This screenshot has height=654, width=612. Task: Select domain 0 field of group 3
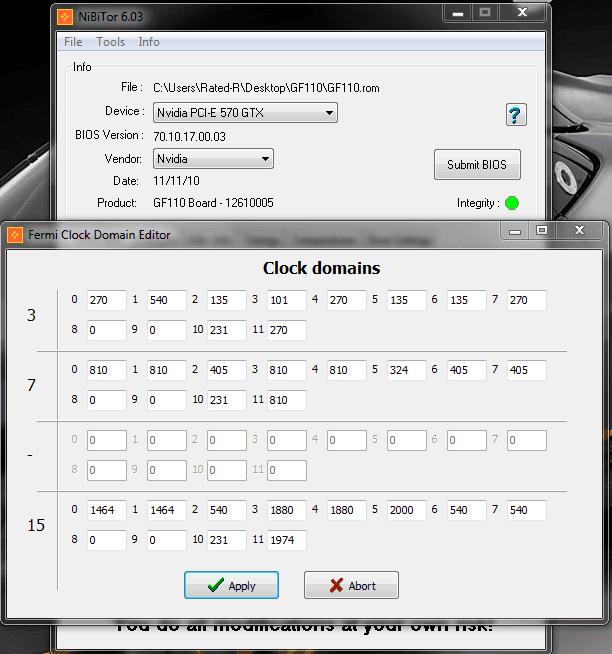[x=107, y=300]
